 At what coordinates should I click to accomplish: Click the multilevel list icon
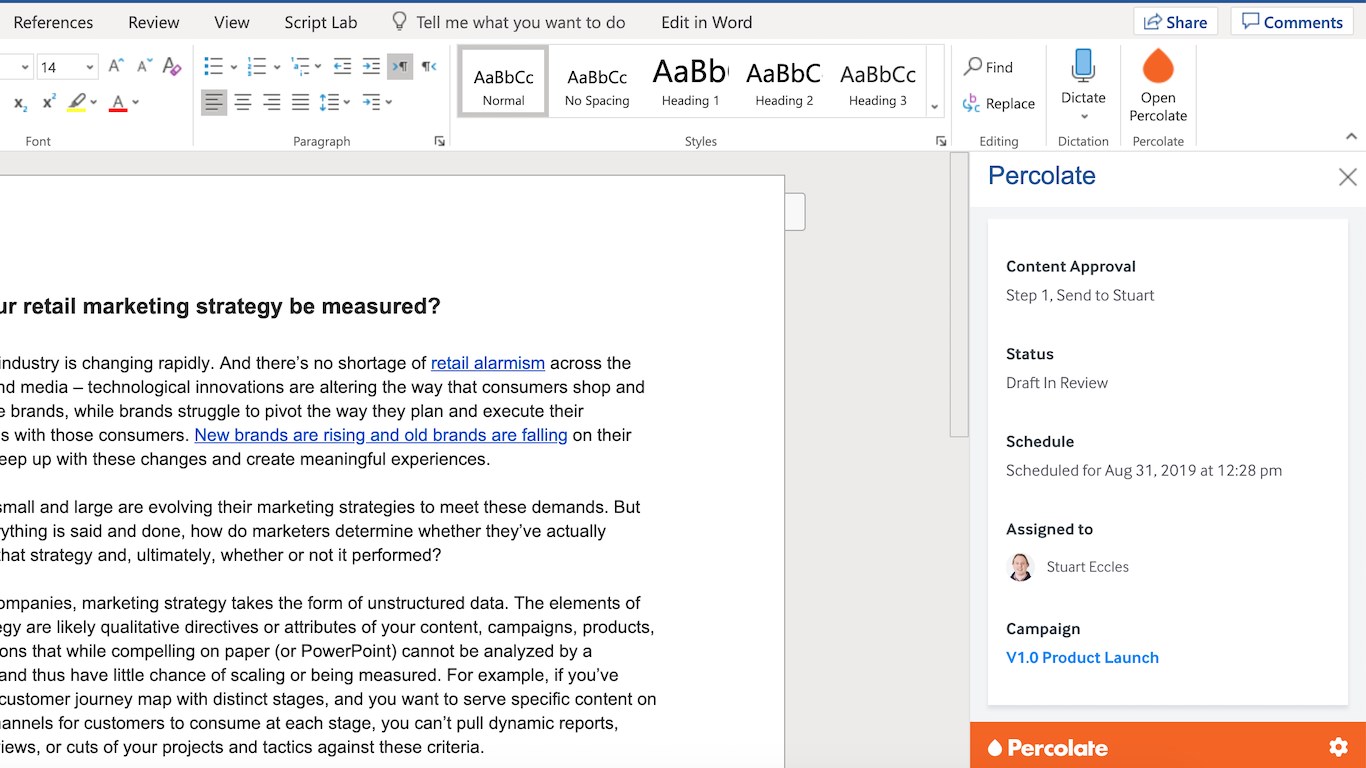[x=300, y=66]
